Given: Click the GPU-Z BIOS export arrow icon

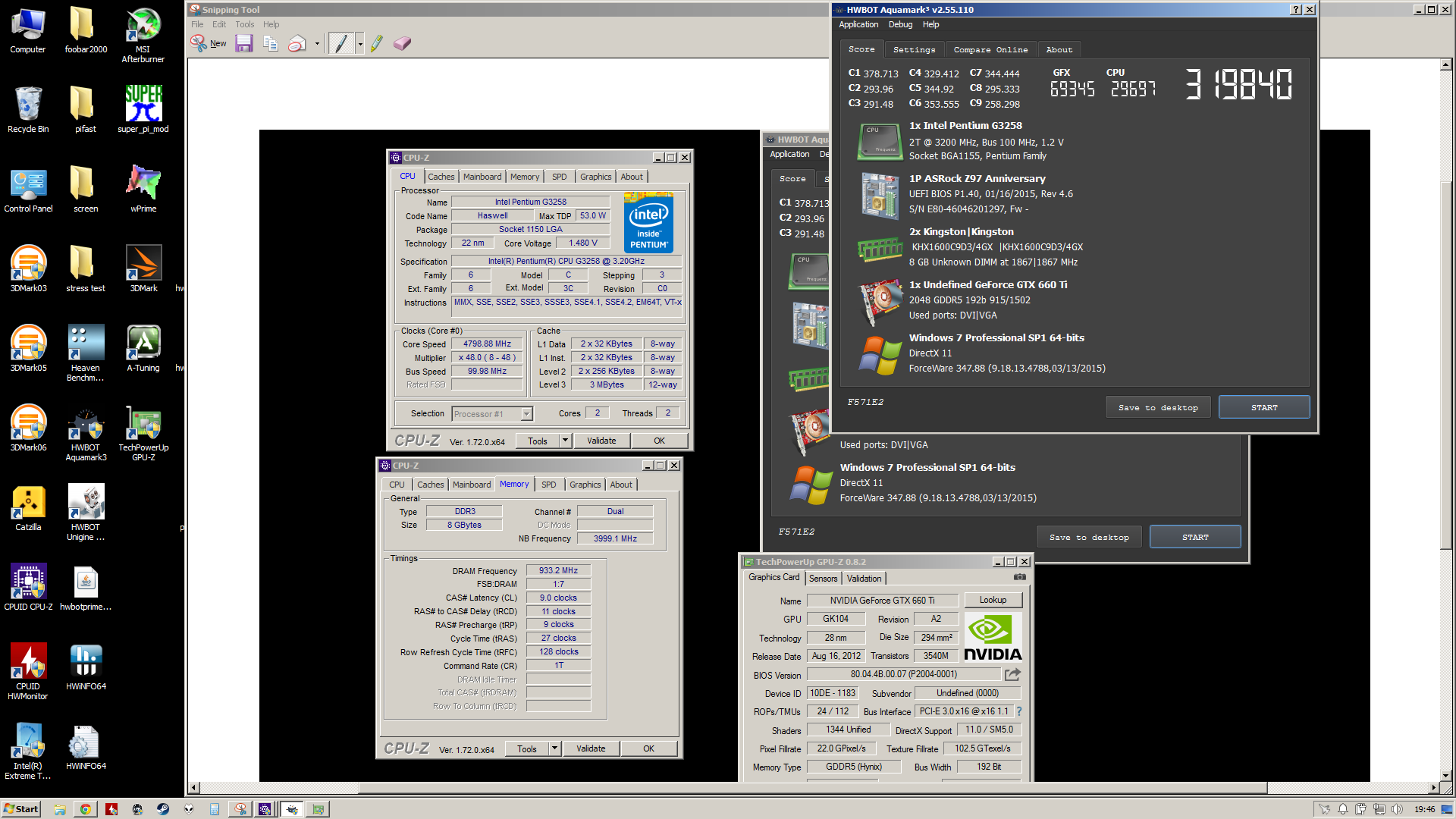Looking at the screenshot, I should pos(1012,674).
